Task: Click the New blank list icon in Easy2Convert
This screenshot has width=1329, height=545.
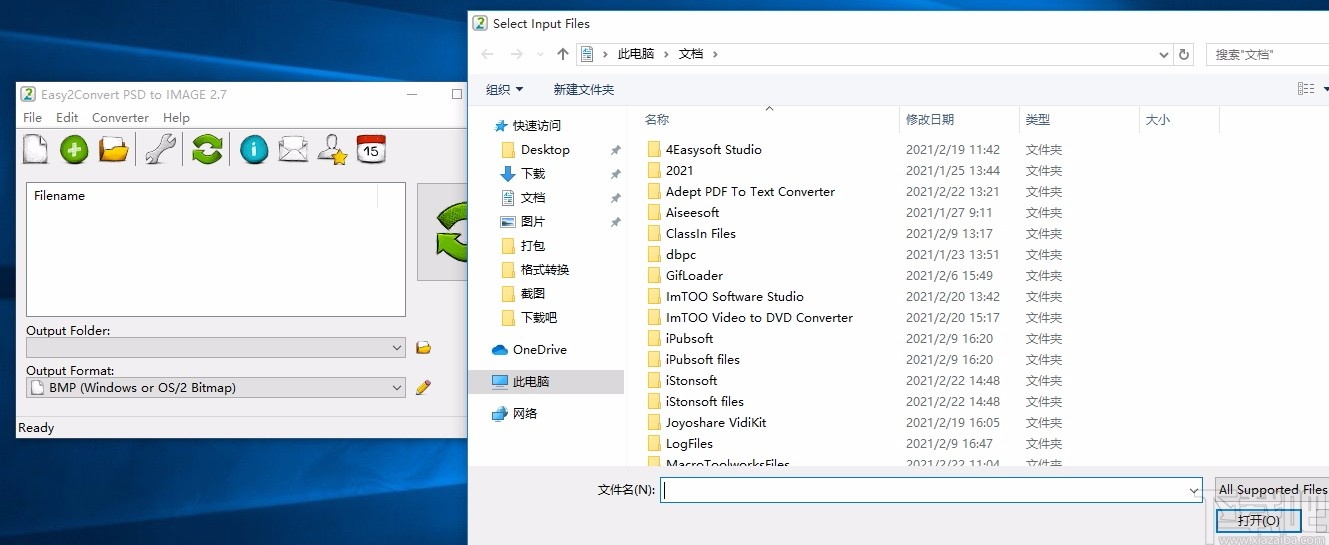Action: (35, 150)
